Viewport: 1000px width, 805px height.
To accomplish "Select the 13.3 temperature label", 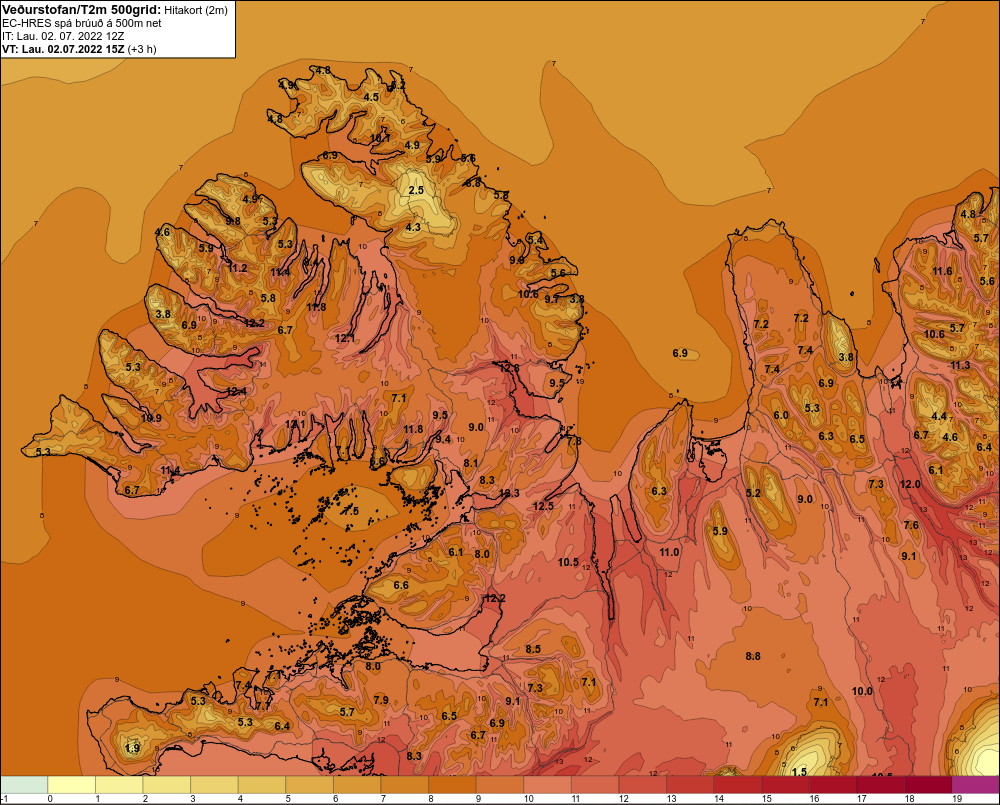I will pos(509,493).
